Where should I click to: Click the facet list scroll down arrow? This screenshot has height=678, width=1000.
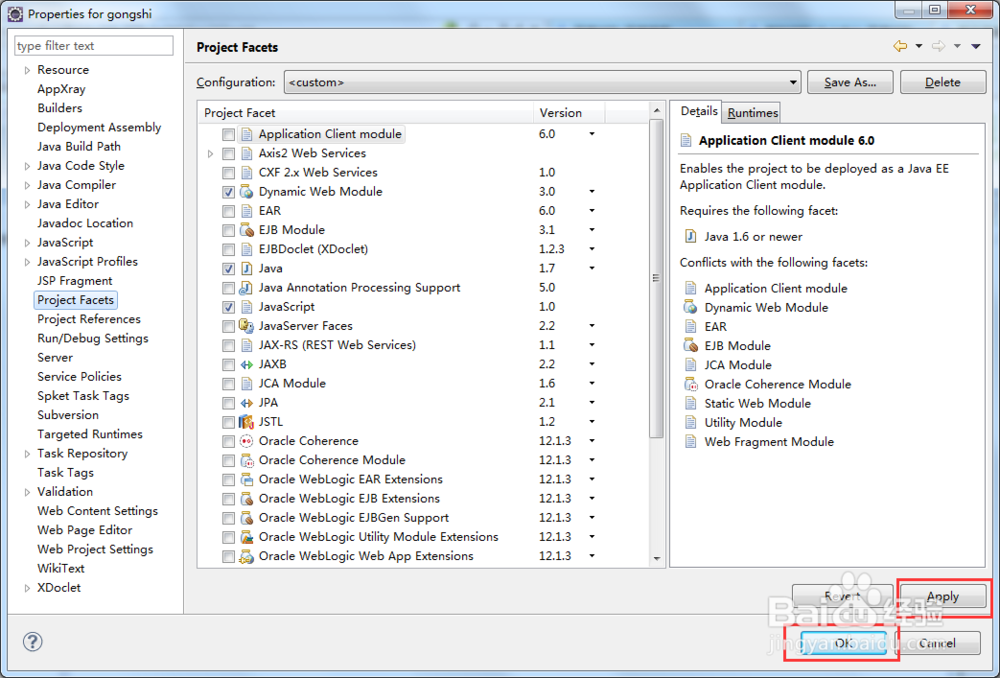click(x=657, y=559)
